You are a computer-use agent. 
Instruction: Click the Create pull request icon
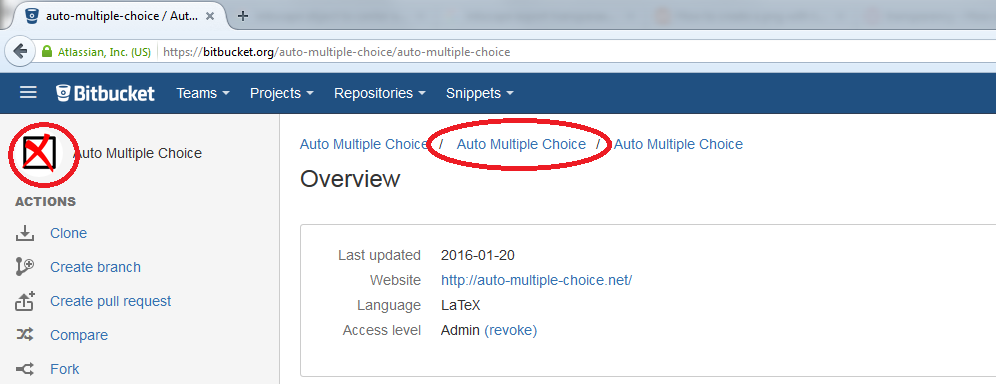tap(24, 301)
